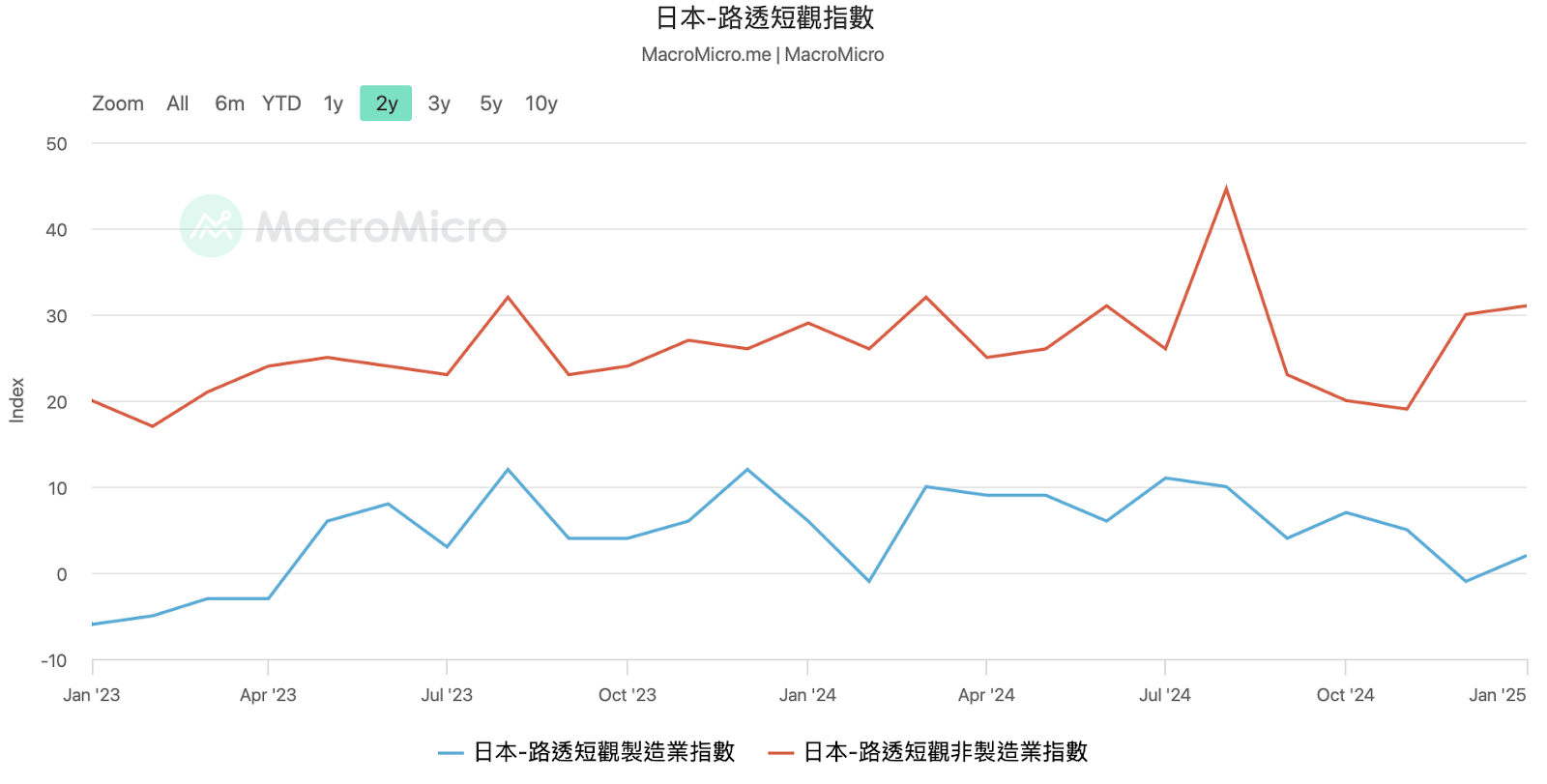This screenshot has height=784, width=1547.
Task: Click the Zoom label
Action: pyautogui.click(x=118, y=103)
